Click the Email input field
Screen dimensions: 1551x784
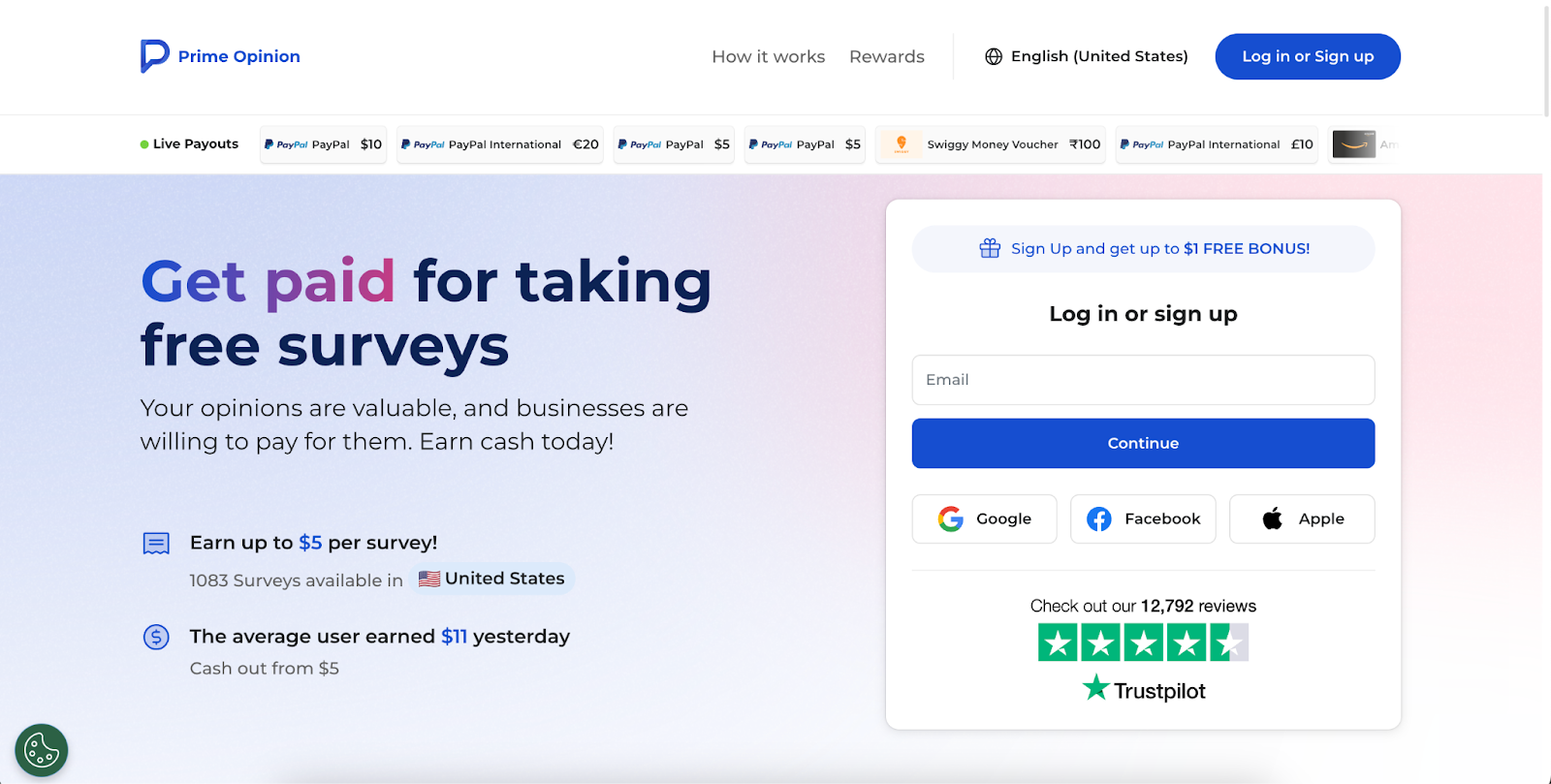point(1143,380)
